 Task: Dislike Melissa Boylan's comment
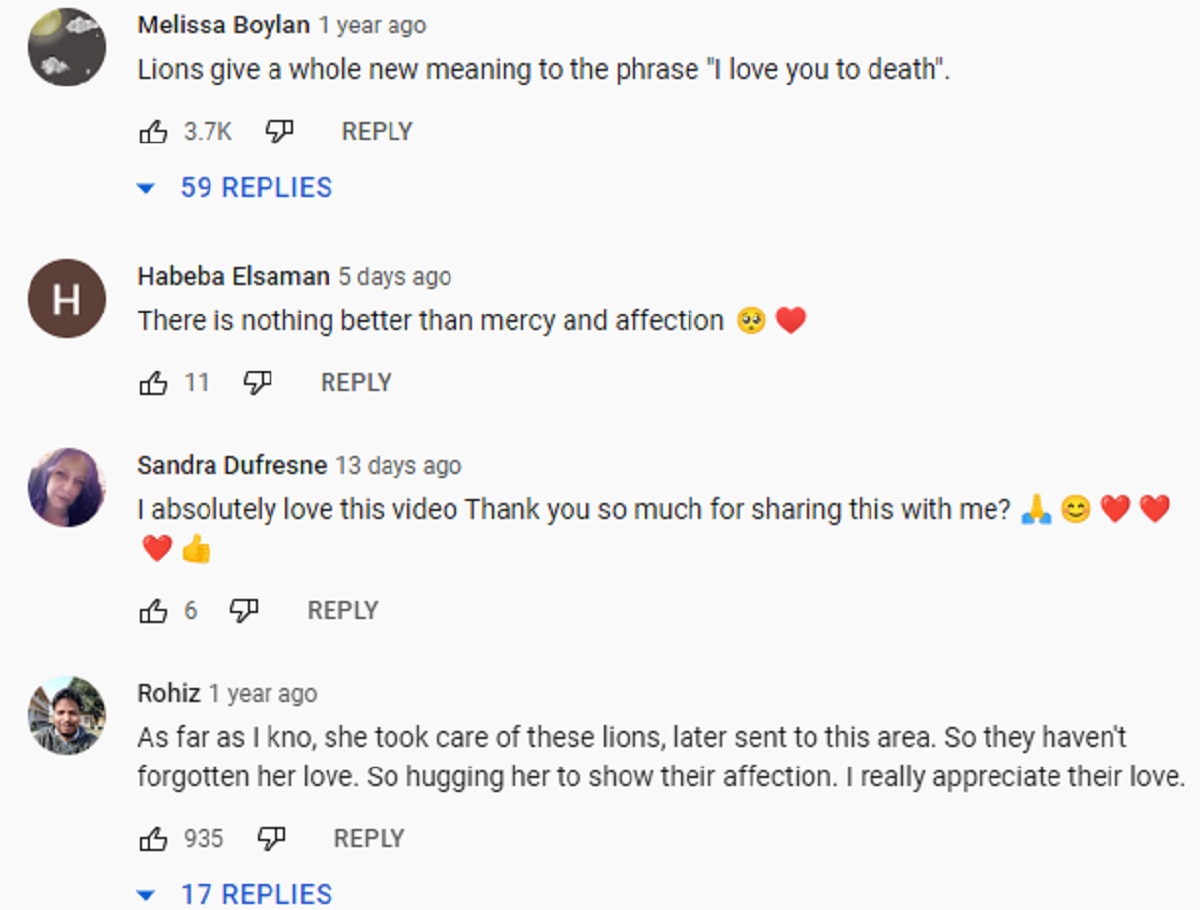[x=278, y=132]
